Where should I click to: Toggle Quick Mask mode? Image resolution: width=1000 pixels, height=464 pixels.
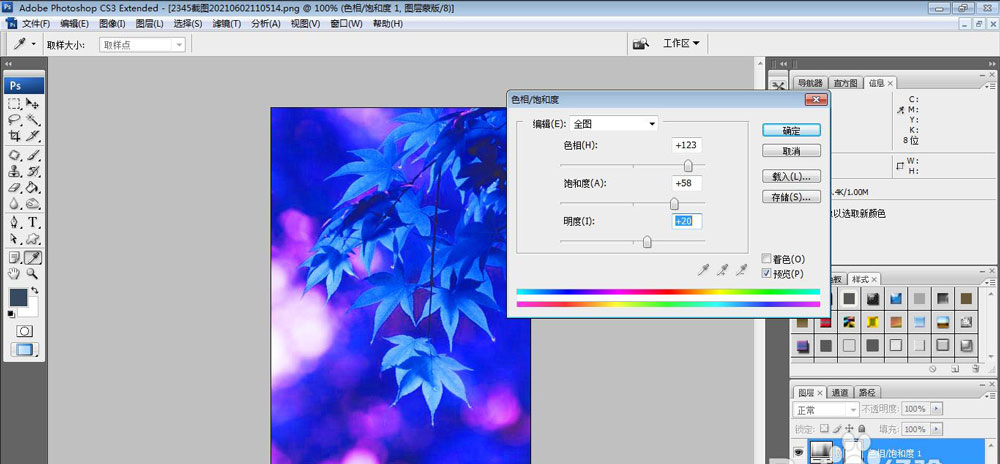[24, 331]
